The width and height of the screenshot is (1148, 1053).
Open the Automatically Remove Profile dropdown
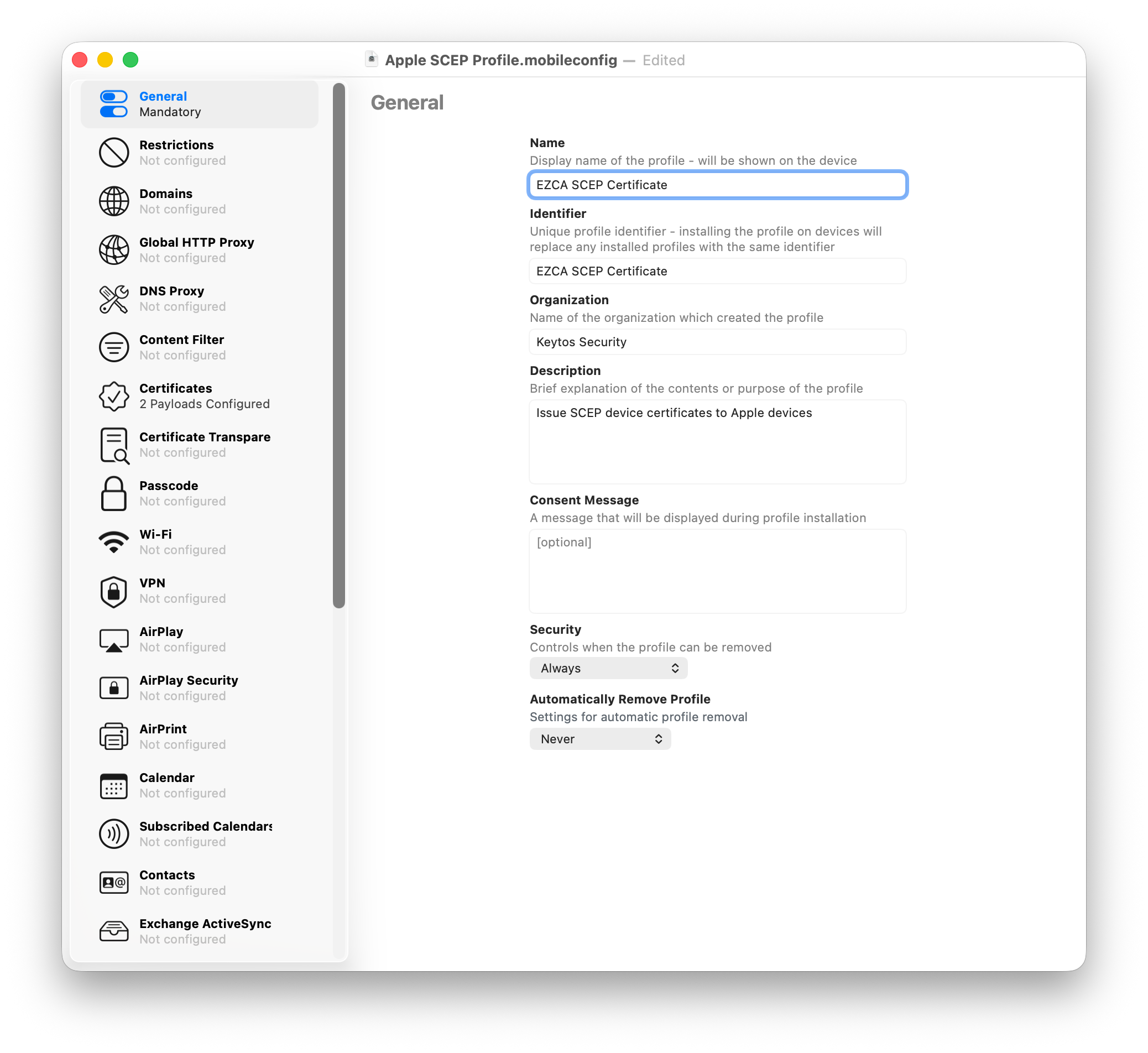(x=600, y=738)
